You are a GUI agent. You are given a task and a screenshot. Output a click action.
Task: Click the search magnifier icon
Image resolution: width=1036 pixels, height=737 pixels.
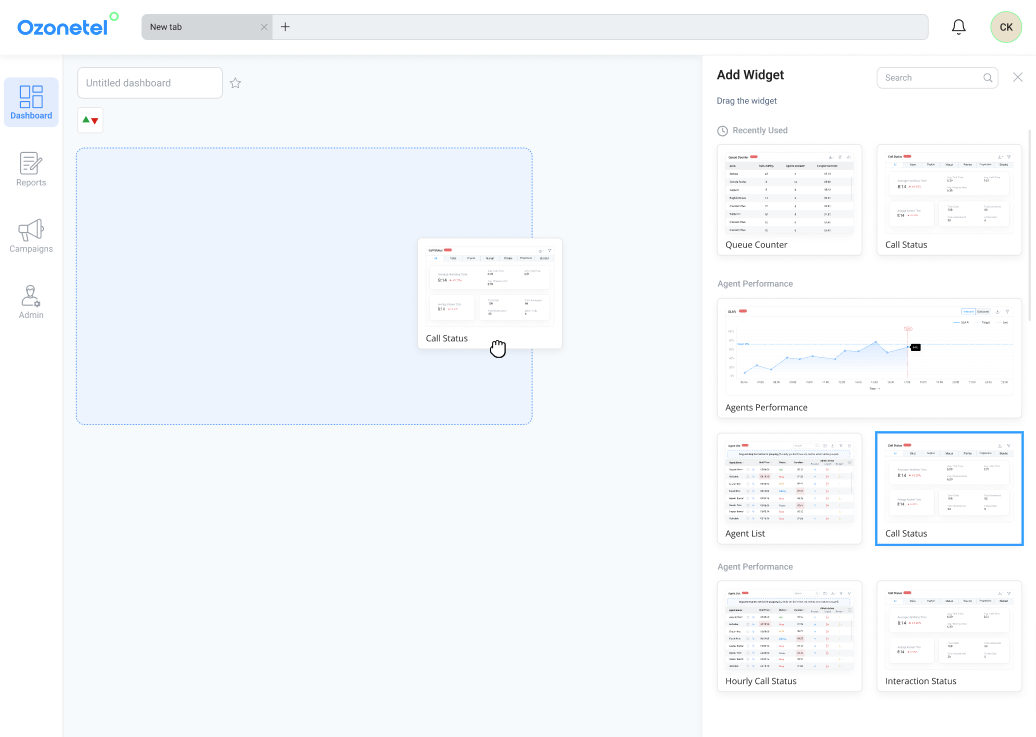coord(988,77)
